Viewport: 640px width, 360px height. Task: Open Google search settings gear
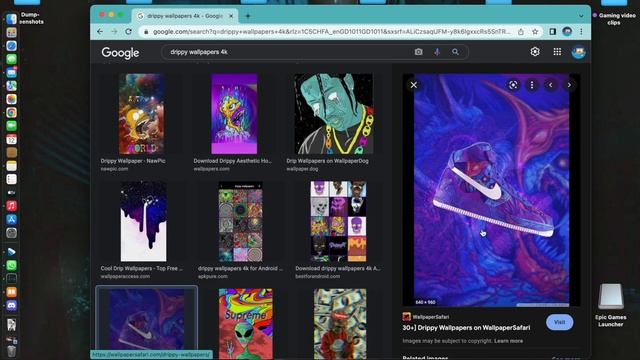(x=535, y=51)
